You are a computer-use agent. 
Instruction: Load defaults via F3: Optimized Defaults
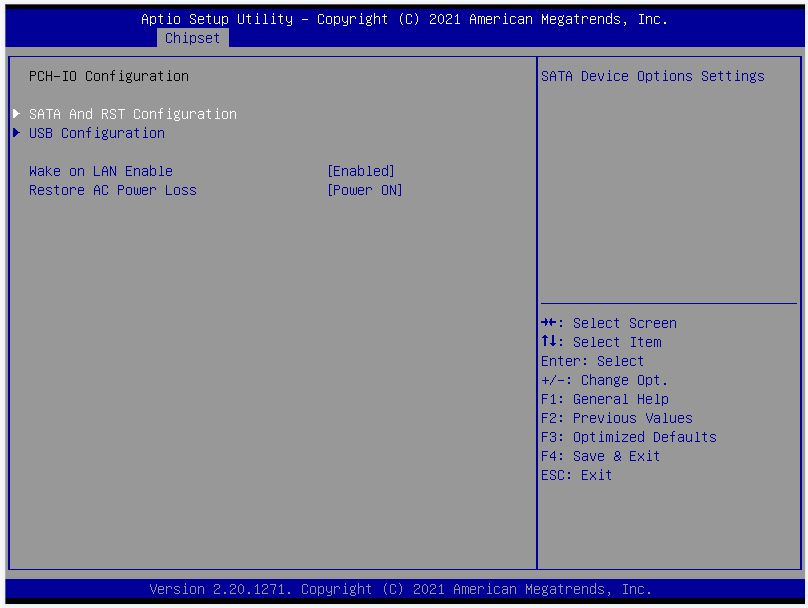coord(628,437)
